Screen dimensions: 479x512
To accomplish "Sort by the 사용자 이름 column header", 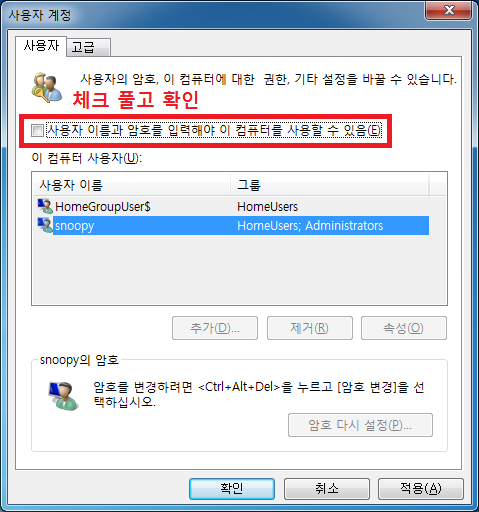I will [x=131, y=185].
